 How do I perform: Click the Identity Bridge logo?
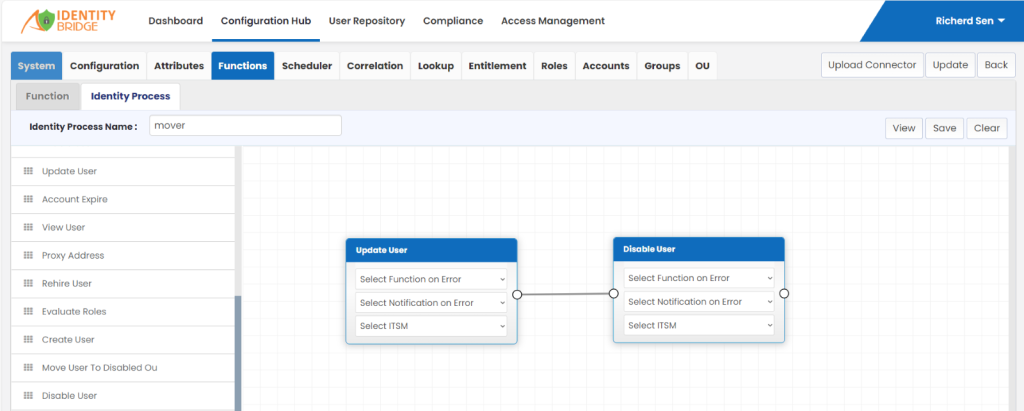(68, 21)
